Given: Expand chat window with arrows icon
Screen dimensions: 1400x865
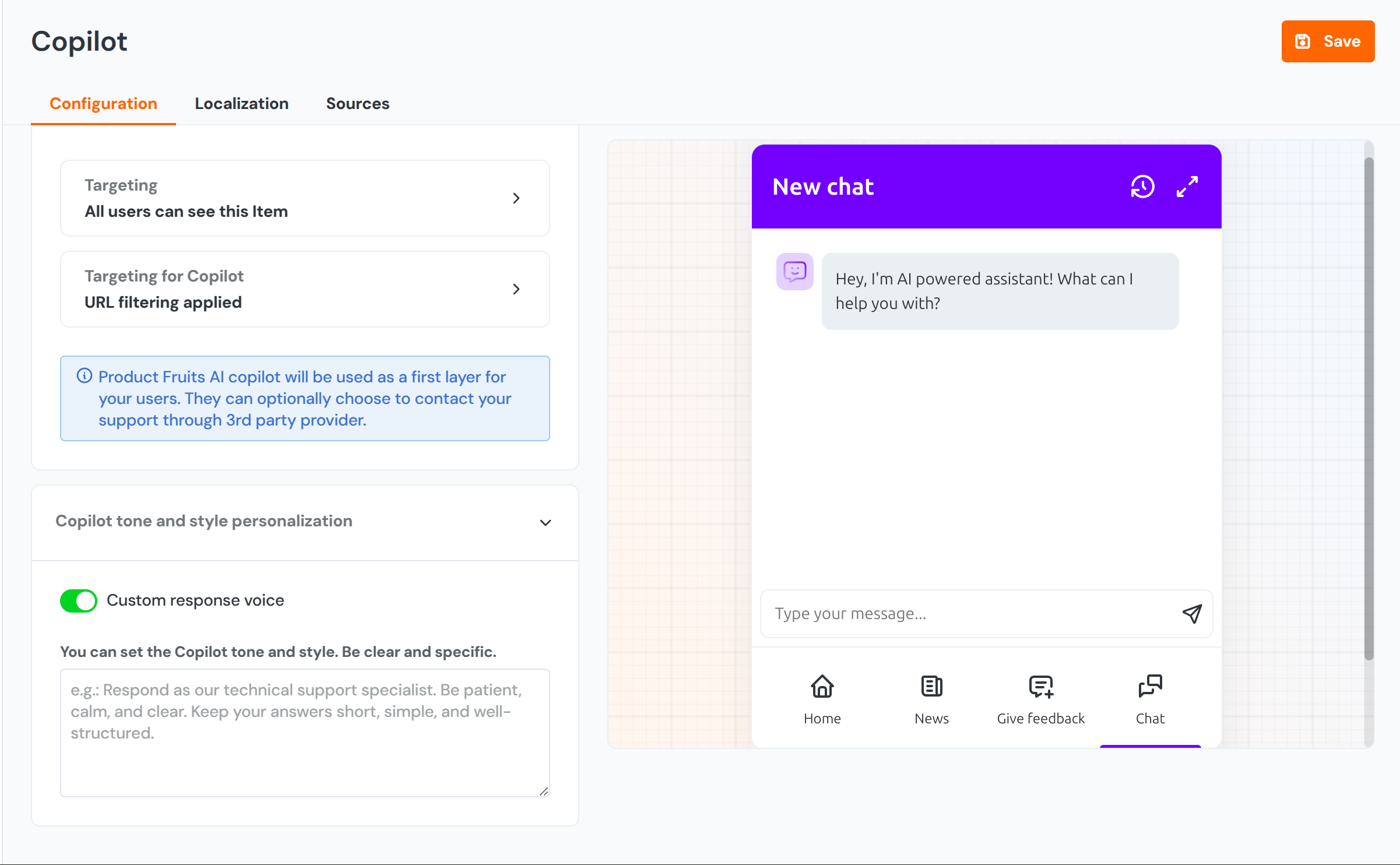Looking at the screenshot, I should pos(1187,187).
